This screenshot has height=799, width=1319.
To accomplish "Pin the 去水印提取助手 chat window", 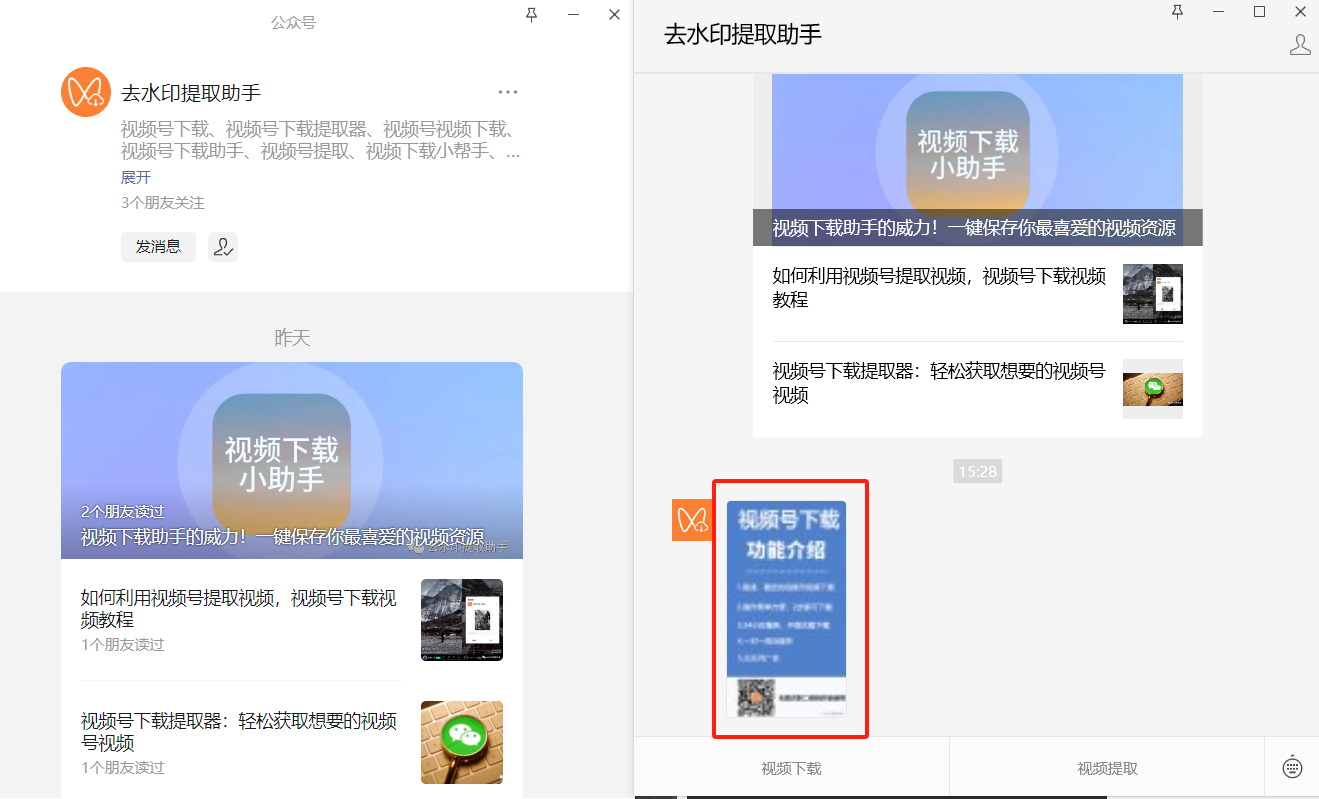I will coord(1177,12).
